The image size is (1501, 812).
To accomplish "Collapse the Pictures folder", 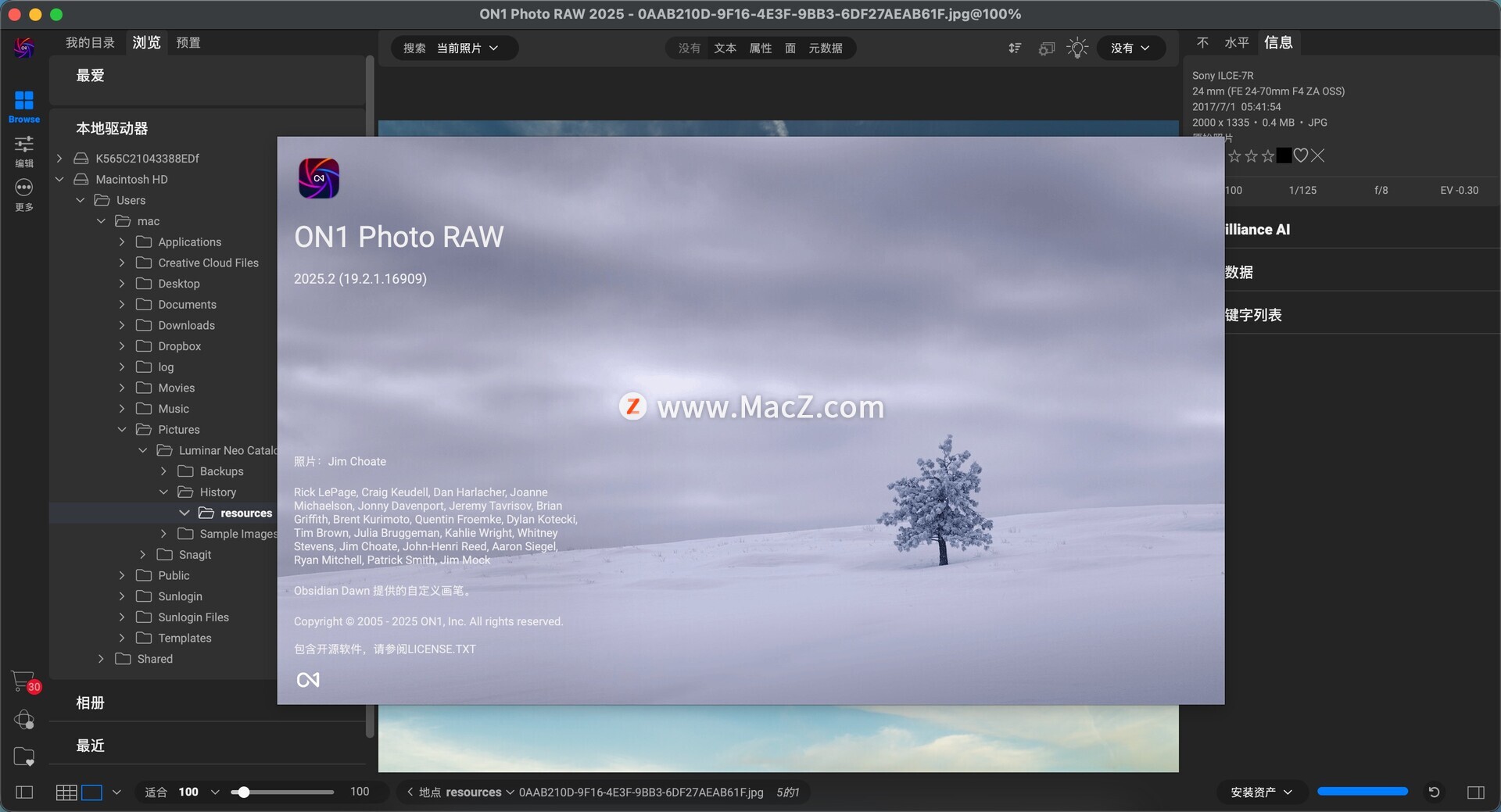I will coord(122,430).
